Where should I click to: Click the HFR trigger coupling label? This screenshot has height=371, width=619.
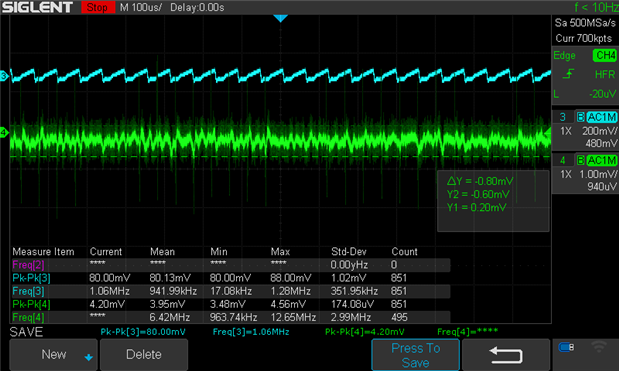[x=605, y=74]
